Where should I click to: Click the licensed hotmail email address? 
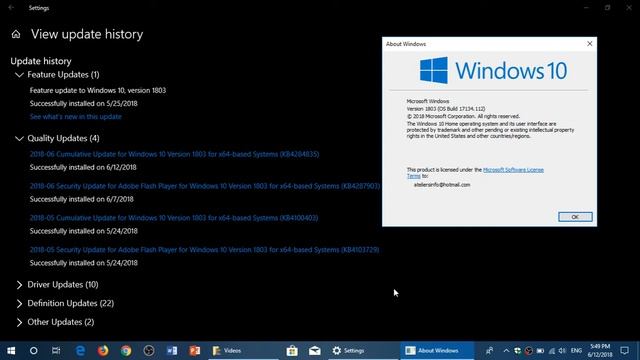pyautogui.click(x=442, y=185)
